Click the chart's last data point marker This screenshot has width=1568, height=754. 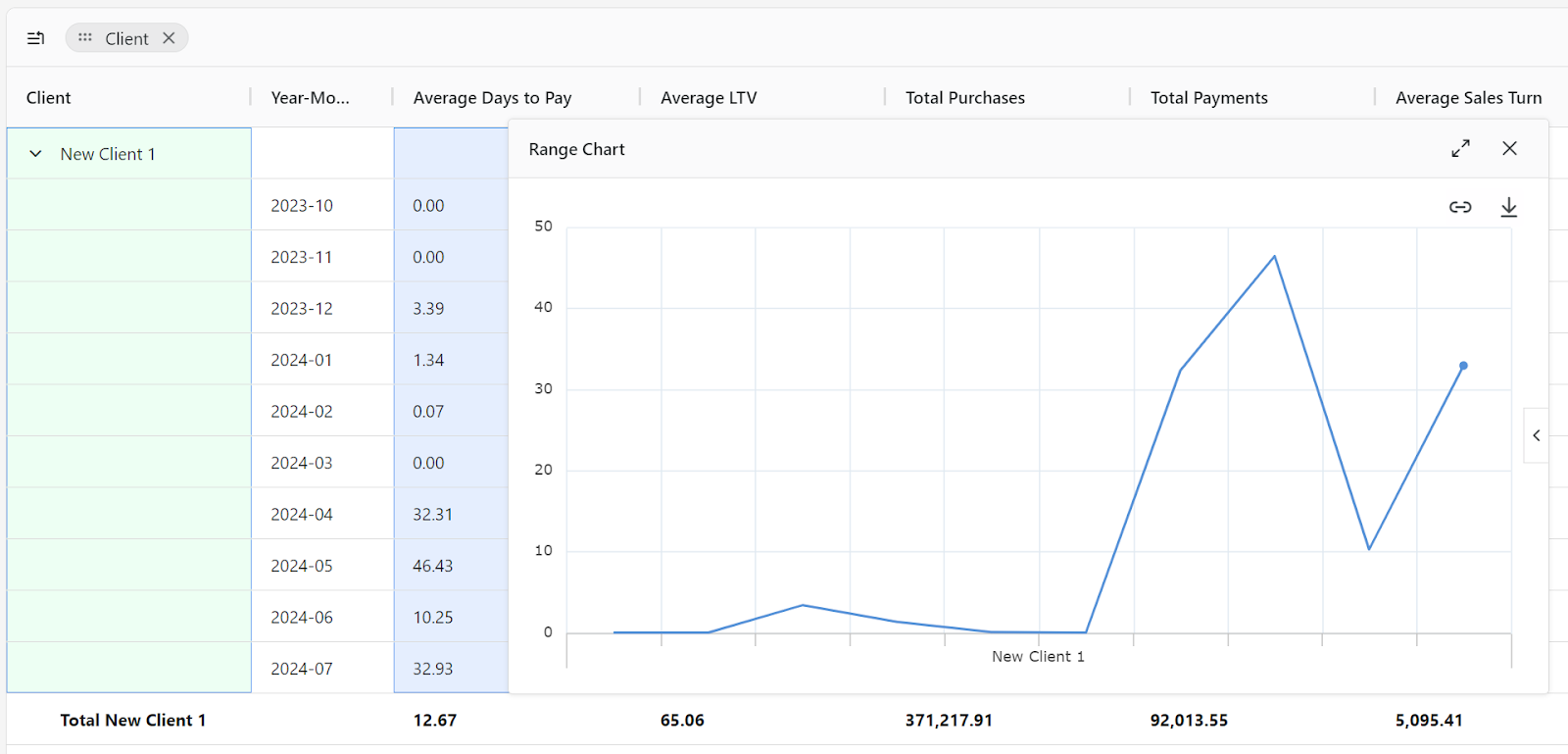[x=1463, y=366]
